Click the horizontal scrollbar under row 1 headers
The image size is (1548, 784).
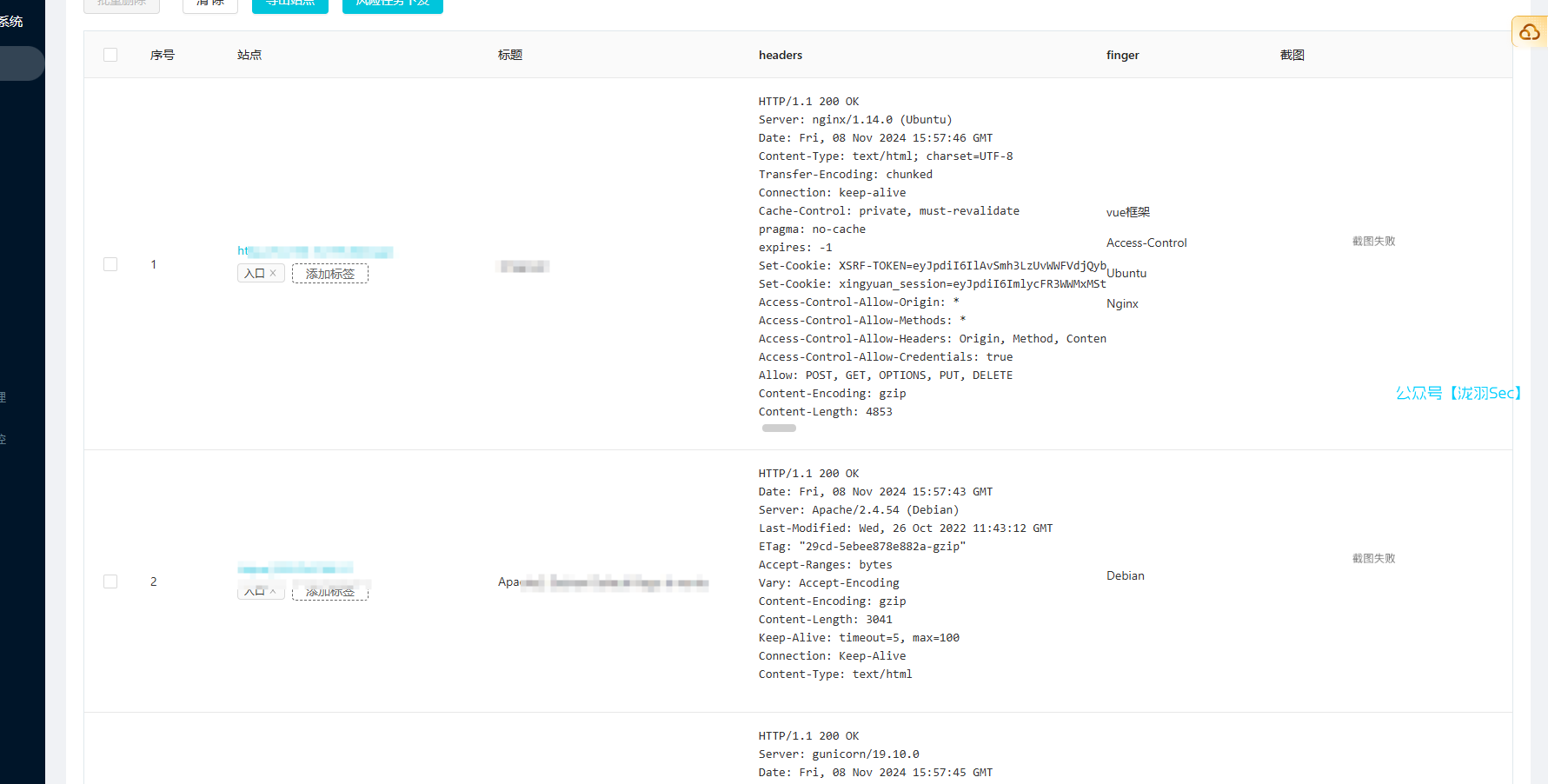(x=779, y=428)
